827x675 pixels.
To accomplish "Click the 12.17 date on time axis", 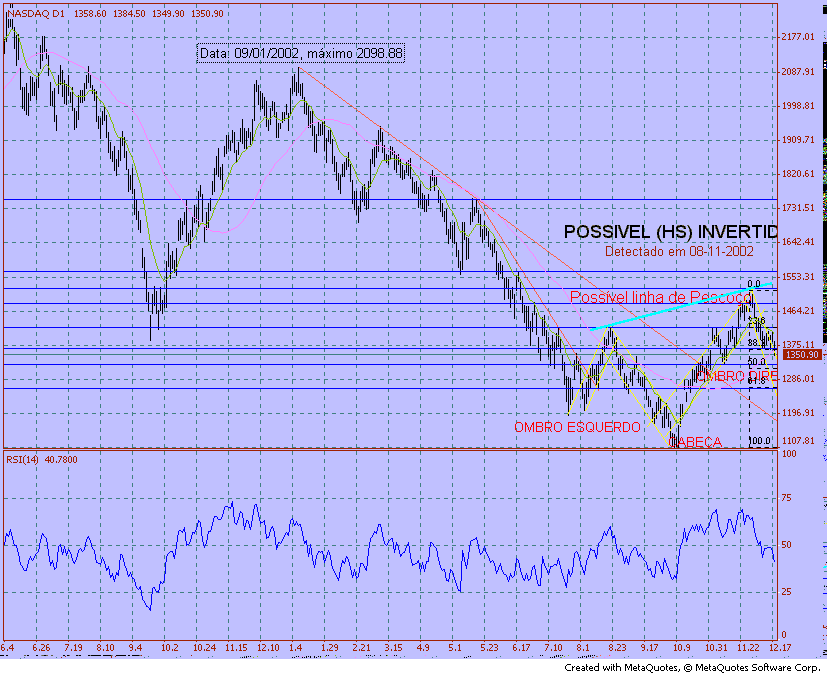I will tap(780, 648).
